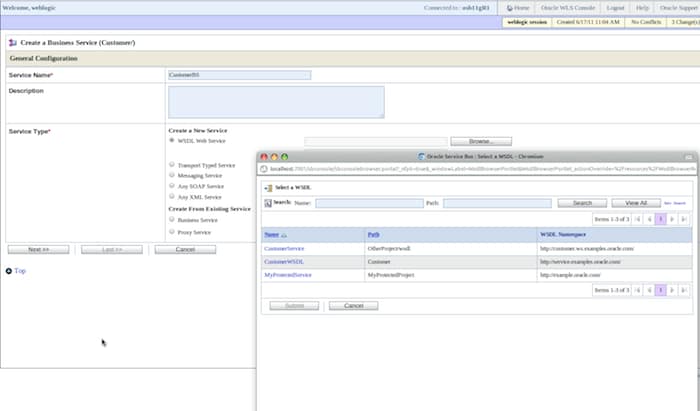Click Cancel in the Select a WSDL popup
700x411 pixels.
tap(354, 306)
